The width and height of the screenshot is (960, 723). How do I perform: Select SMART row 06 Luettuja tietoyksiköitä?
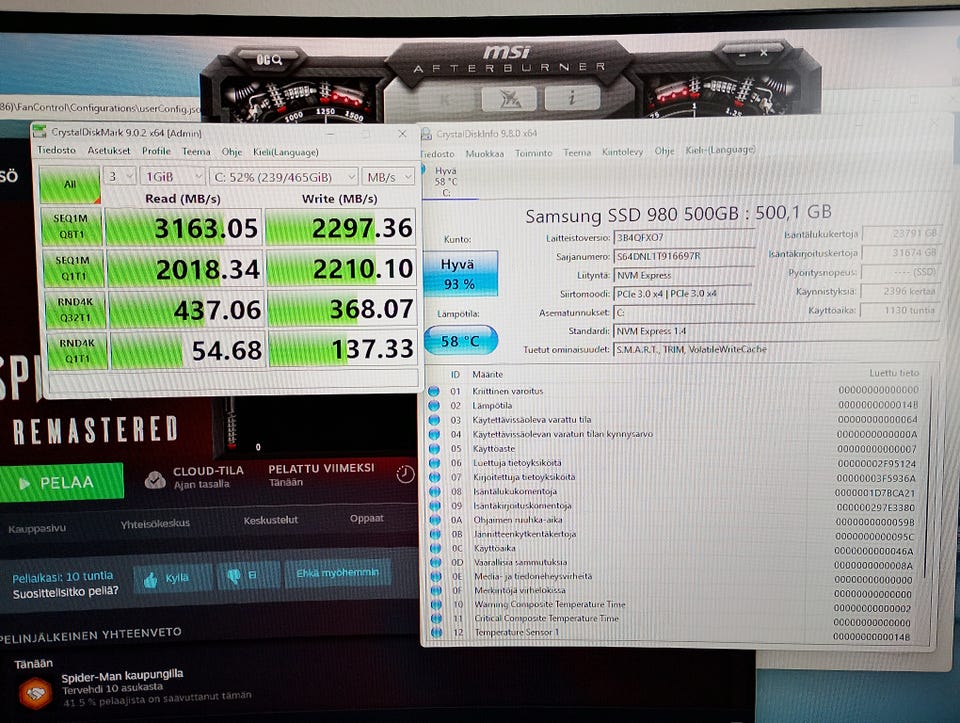click(x=675, y=463)
